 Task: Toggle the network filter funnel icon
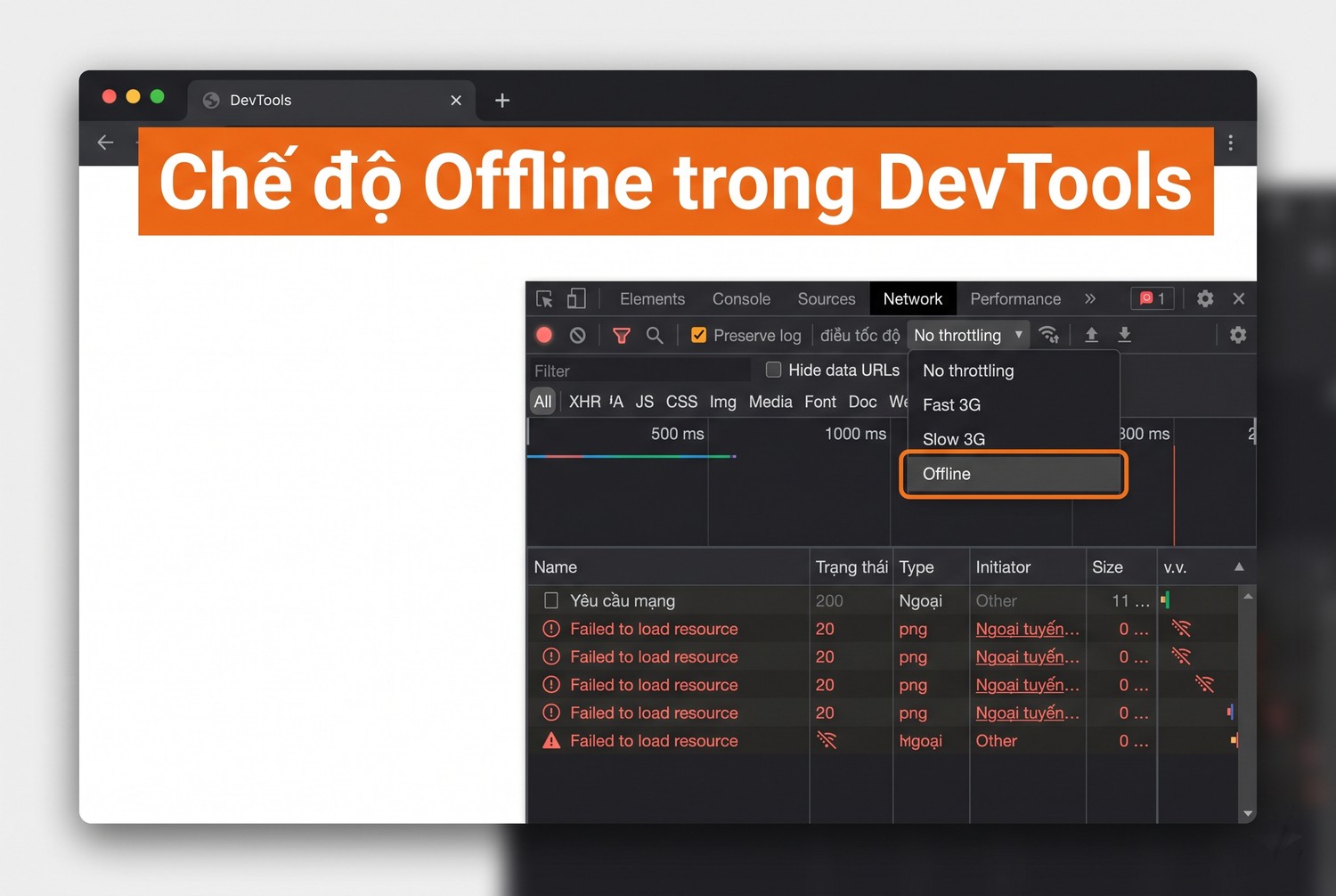tap(622, 336)
